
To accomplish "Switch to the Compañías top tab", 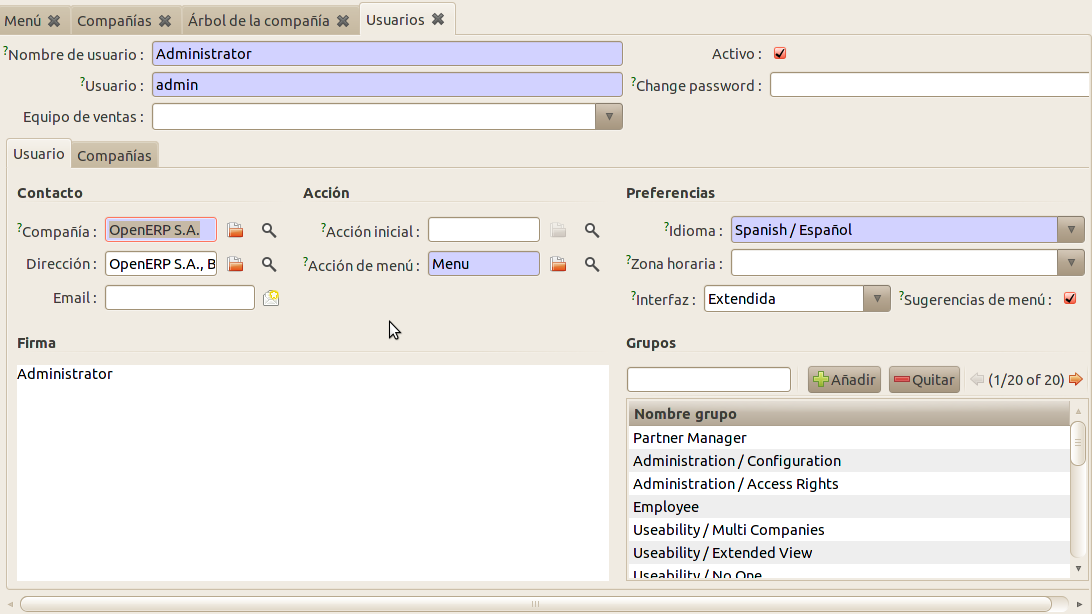I will (114, 21).
